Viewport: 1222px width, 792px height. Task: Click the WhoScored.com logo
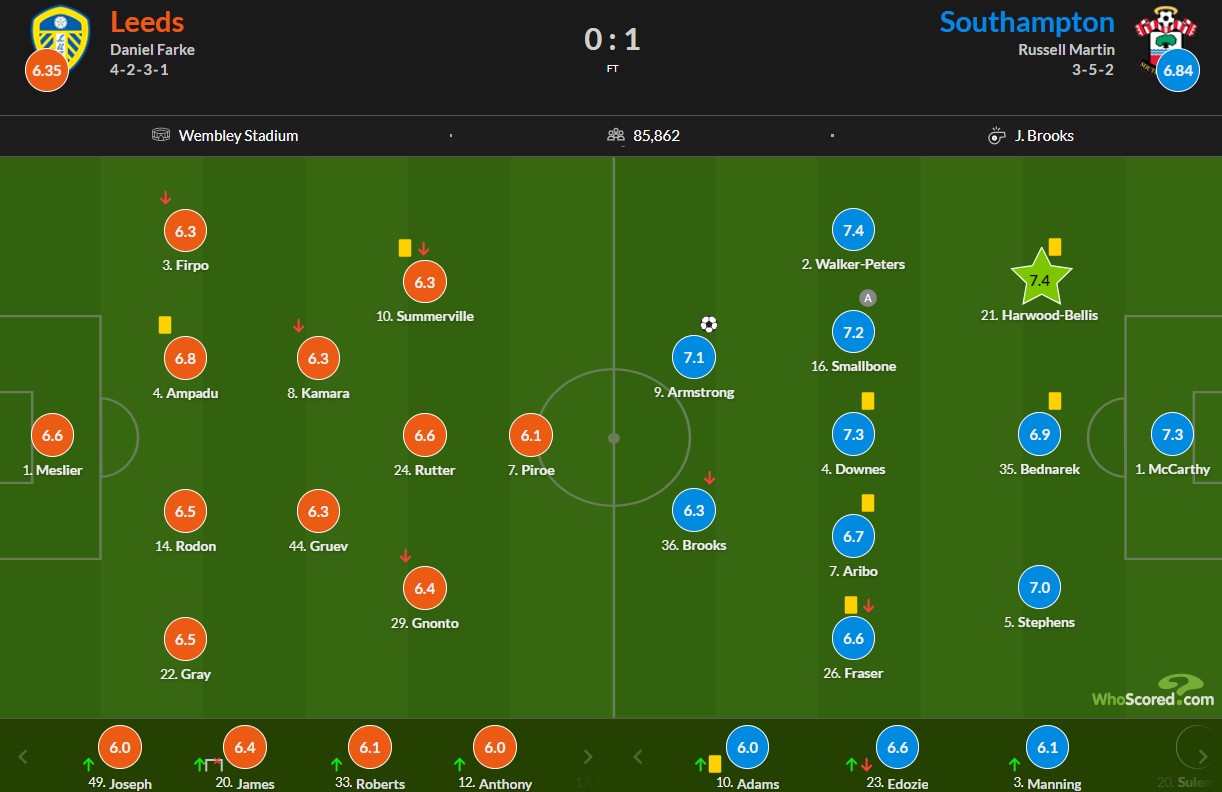pyautogui.click(x=1152, y=692)
